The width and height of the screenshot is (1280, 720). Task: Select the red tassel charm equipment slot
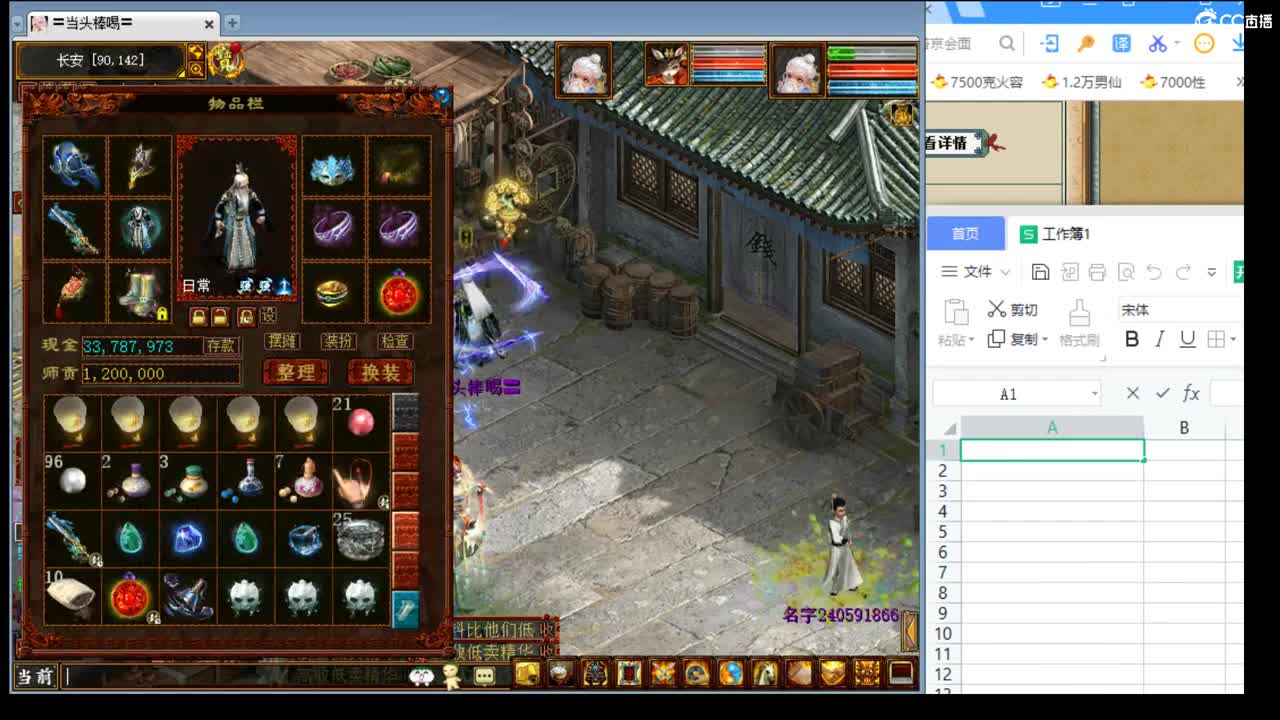[x=74, y=292]
